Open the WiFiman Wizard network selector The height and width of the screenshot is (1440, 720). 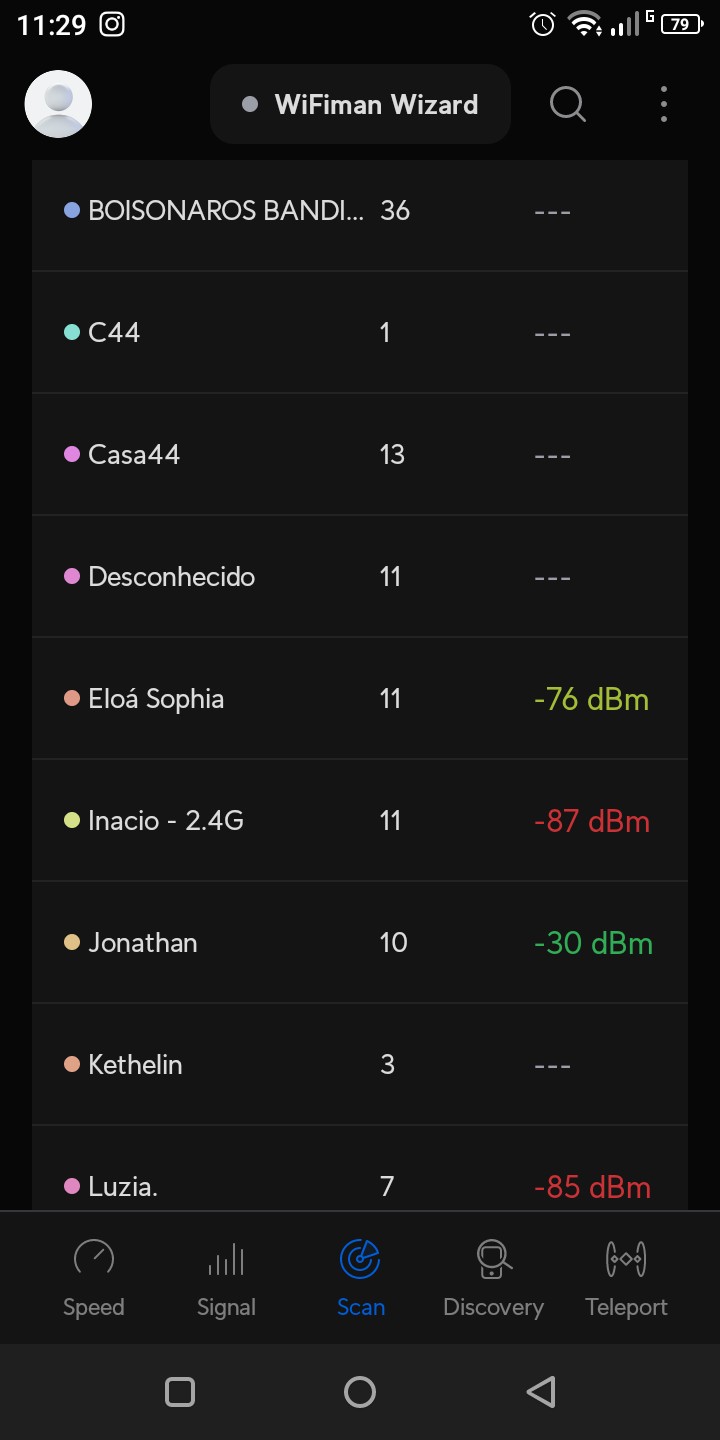(x=360, y=104)
